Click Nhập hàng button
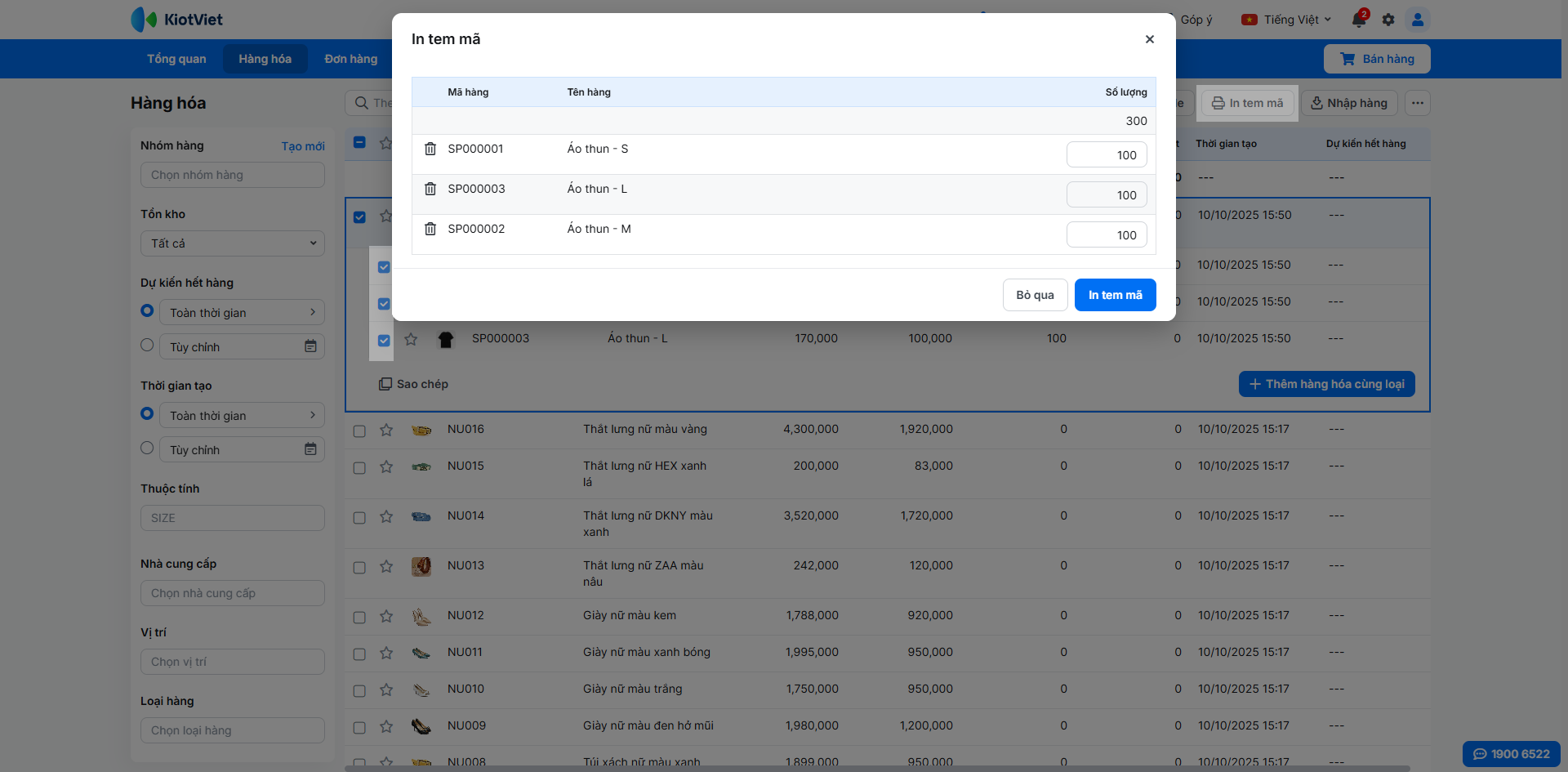This screenshot has width=1568, height=772. (x=1349, y=103)
